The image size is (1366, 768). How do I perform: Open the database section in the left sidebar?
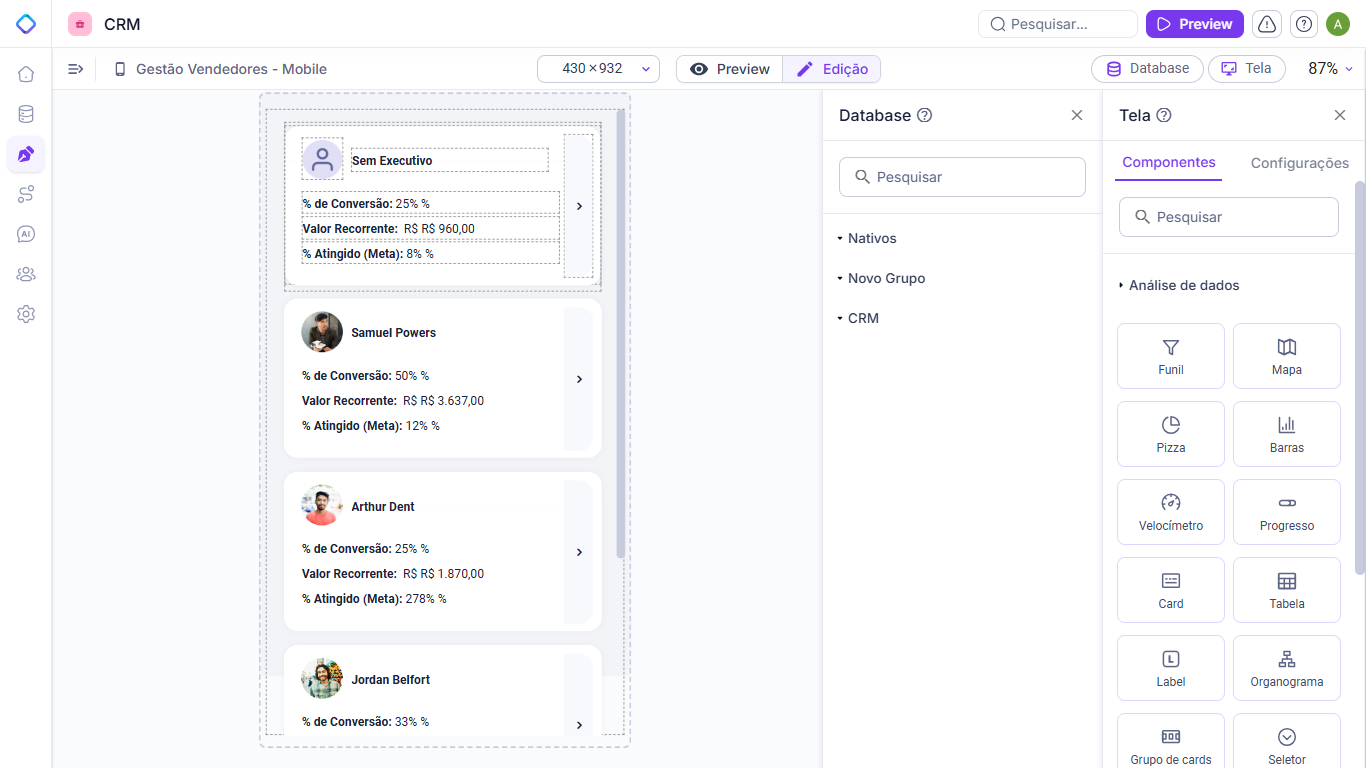pos(25,114)
